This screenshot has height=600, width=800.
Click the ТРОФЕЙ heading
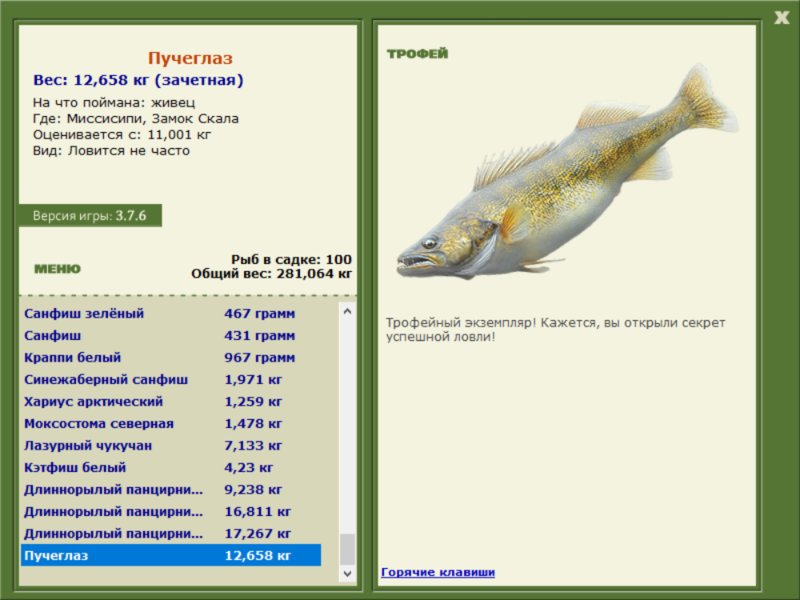click(x=417, y=54)
